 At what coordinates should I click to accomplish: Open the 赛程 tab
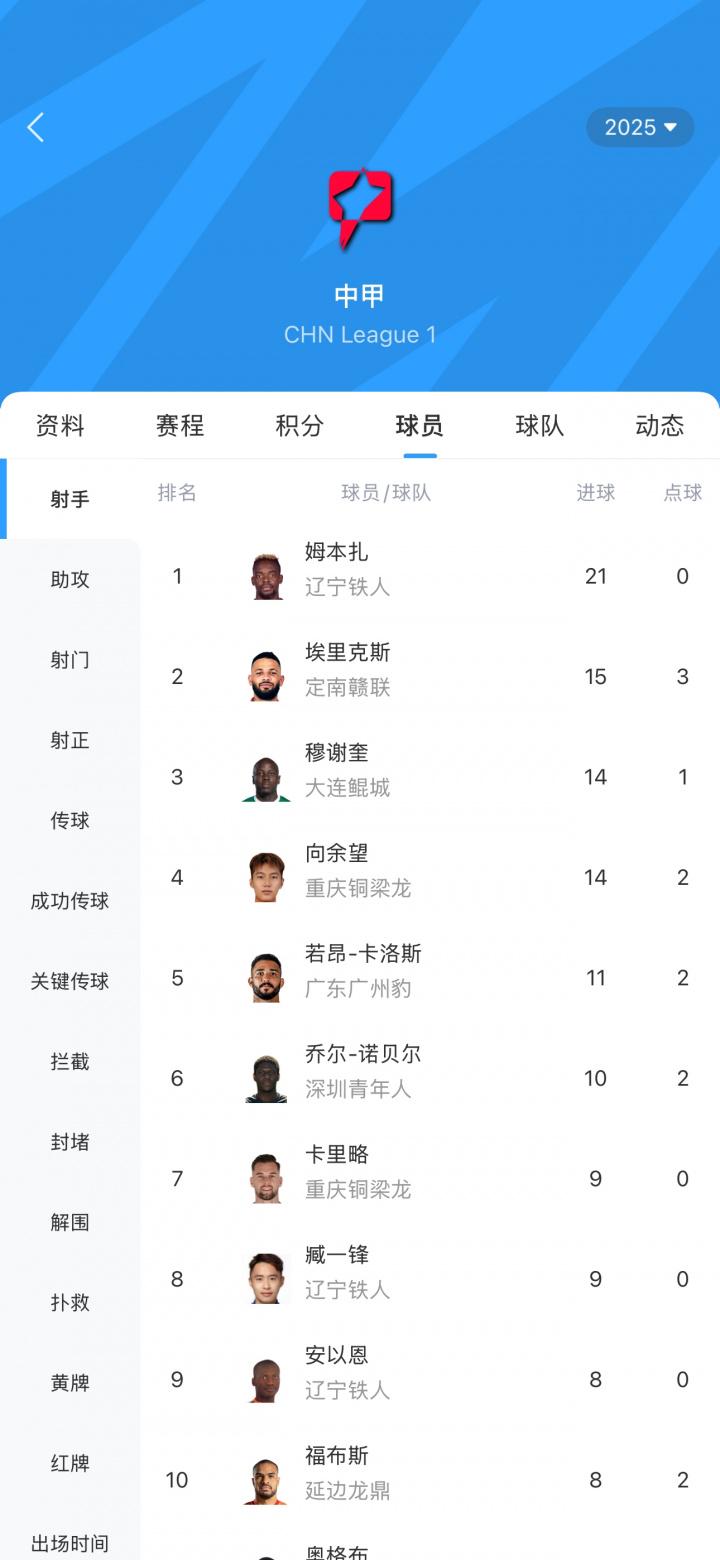[x=178, y=425]
